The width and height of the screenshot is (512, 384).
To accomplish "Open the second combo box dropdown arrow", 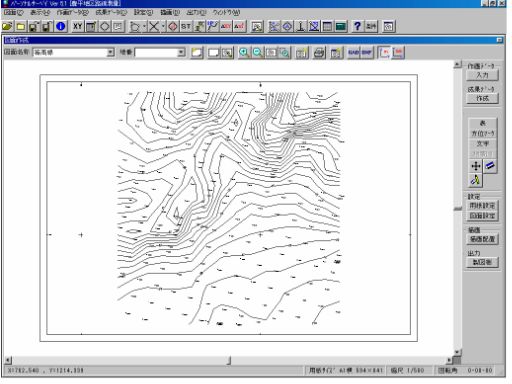I will pyautogui.click(x=181, y=52).
